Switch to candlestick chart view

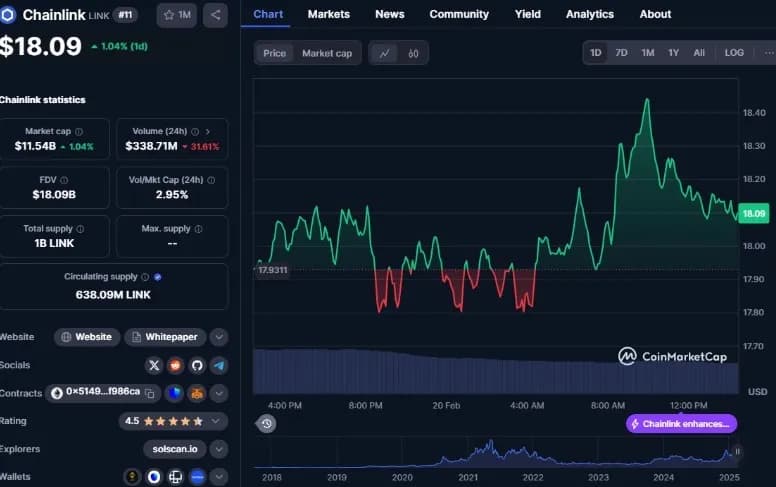click(x=413, y=53)
